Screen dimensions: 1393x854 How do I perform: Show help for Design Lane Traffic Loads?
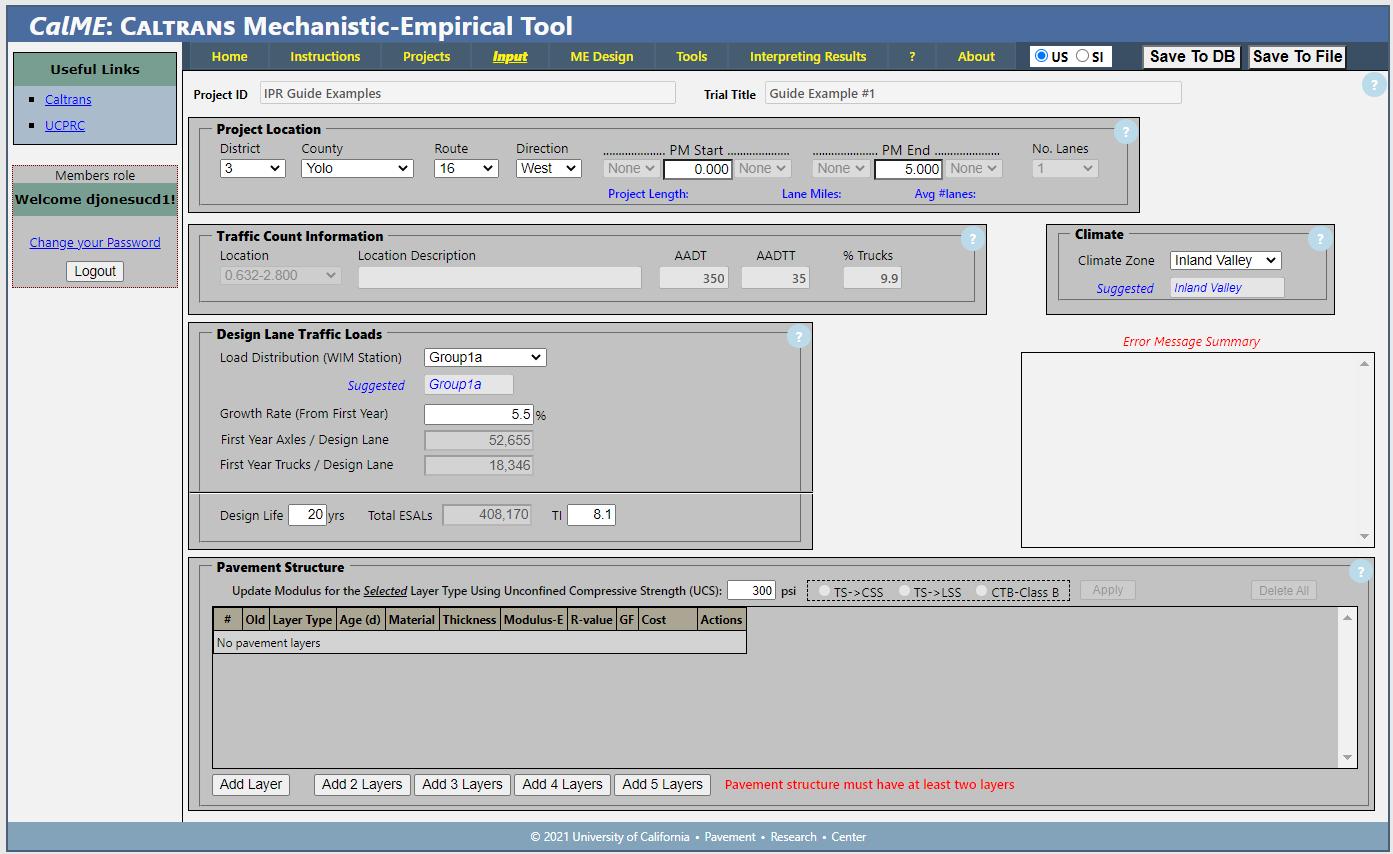[798, 337]
